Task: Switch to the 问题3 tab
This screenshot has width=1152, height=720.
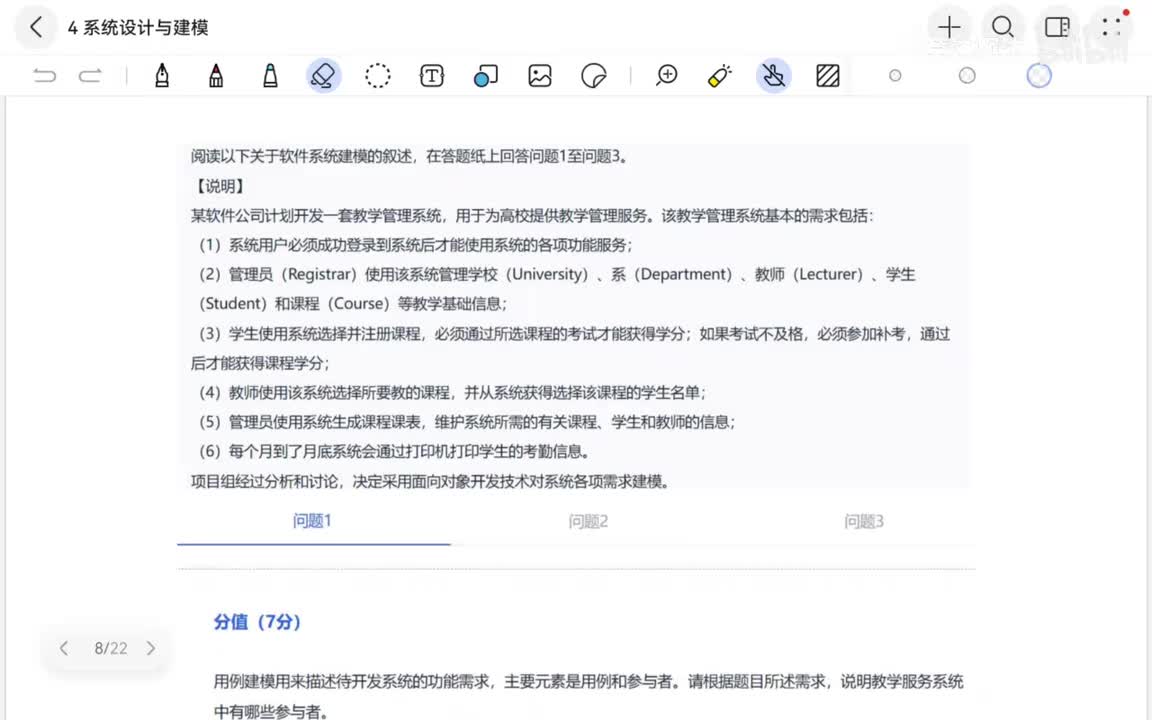Action: point(863,522)
